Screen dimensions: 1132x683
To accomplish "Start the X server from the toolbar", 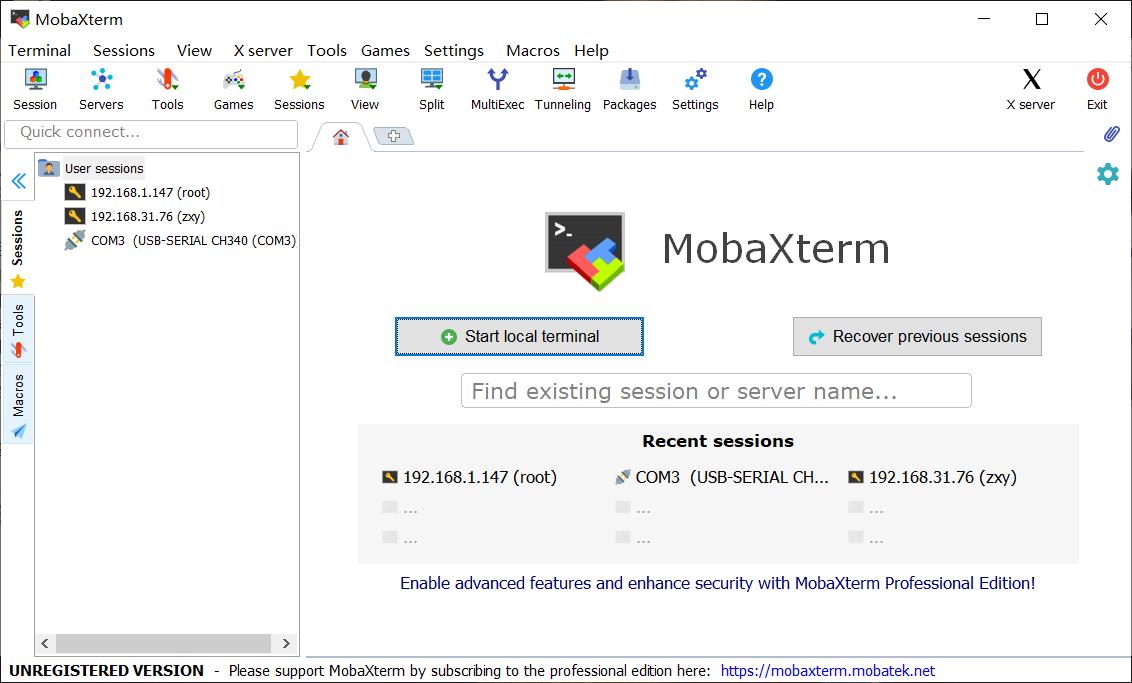I will pyautogui.click(x=1030, y=88).
